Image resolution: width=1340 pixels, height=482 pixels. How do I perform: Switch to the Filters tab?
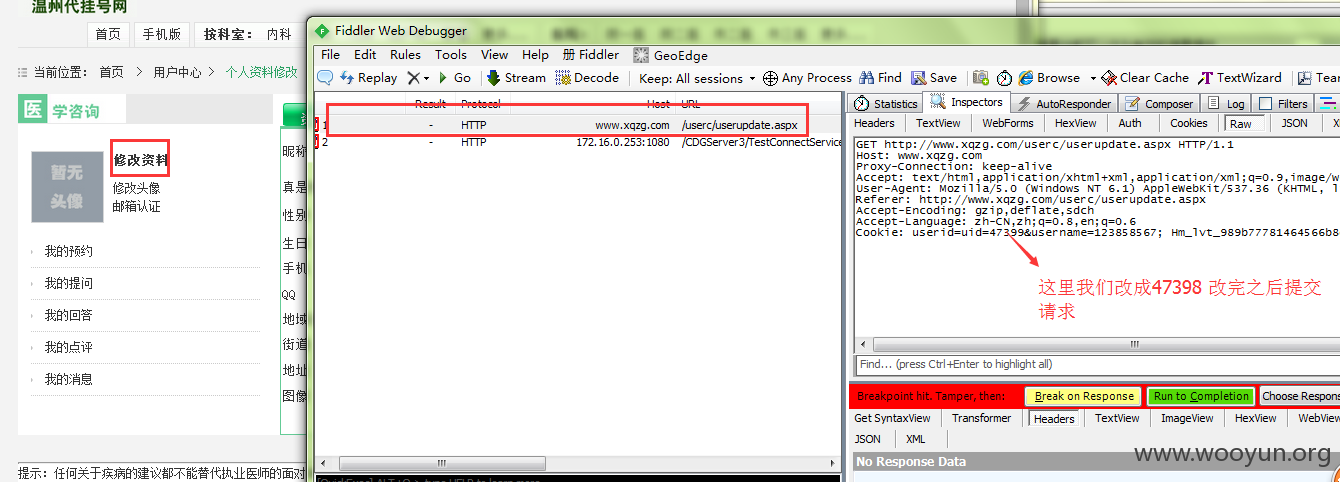click(x=1282, y=103)
